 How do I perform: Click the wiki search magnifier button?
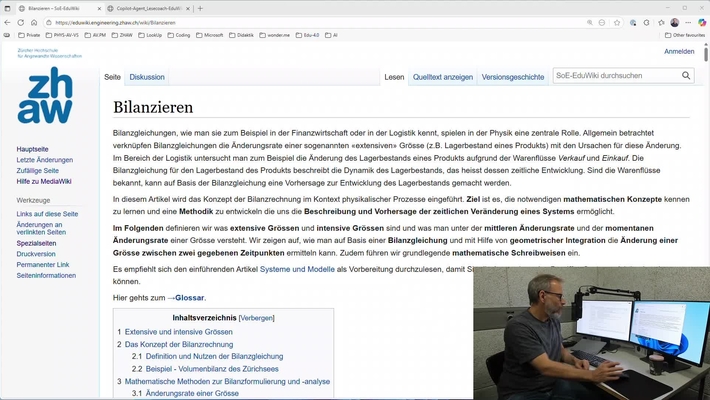[x=686, y=76]
